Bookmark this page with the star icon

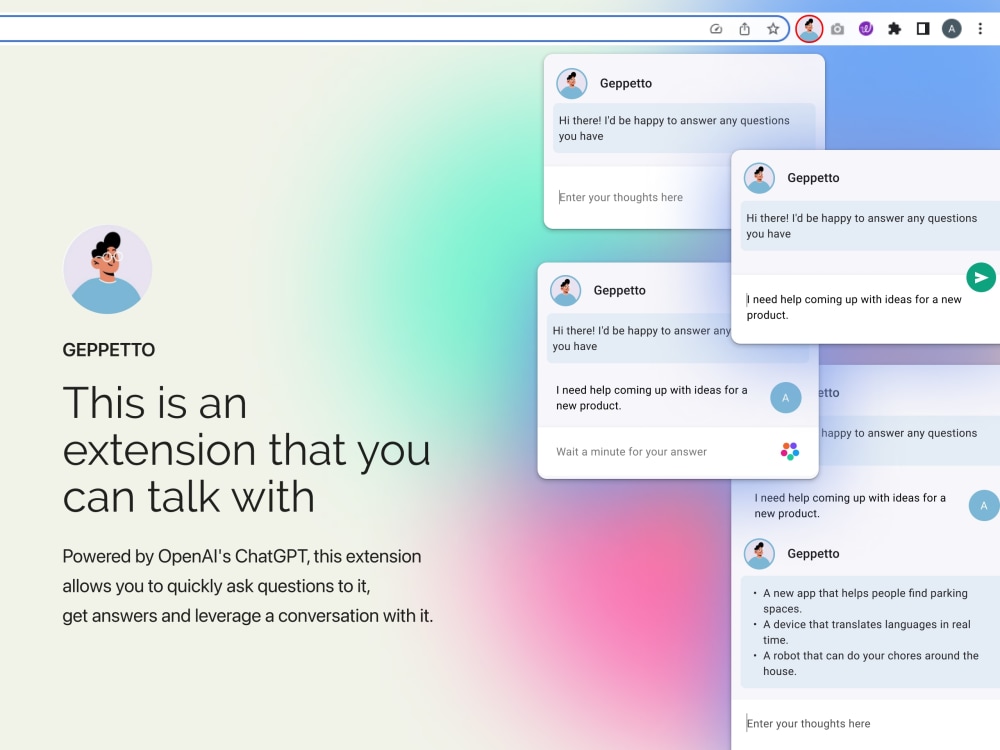pos(773,29)
